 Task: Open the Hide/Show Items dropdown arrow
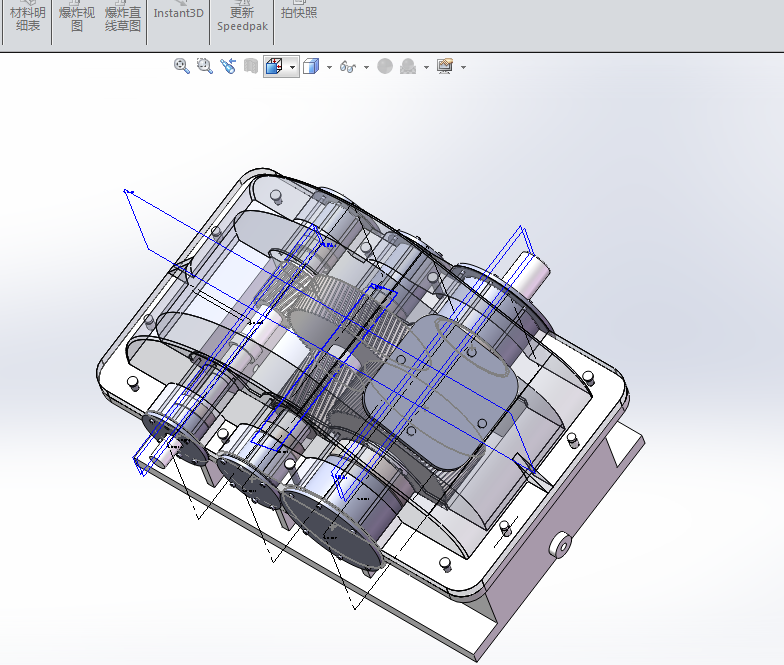point(366,67)
